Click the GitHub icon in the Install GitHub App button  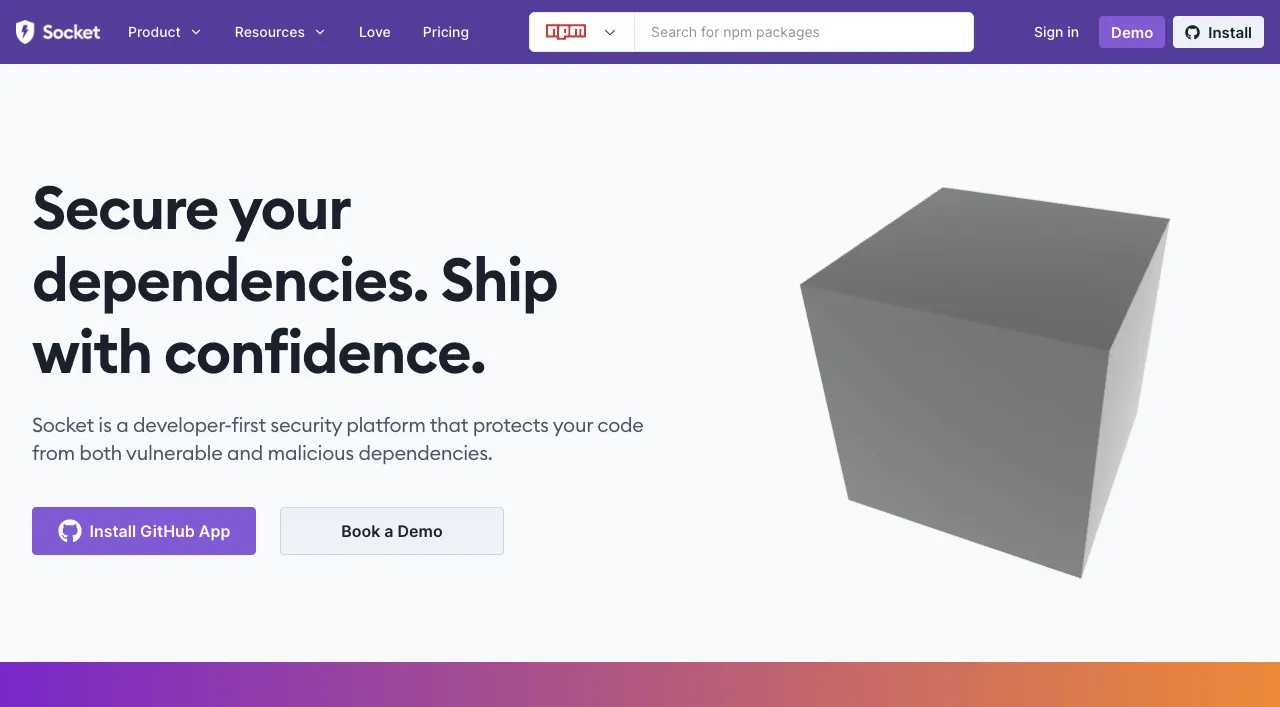[x=70, y=531]
